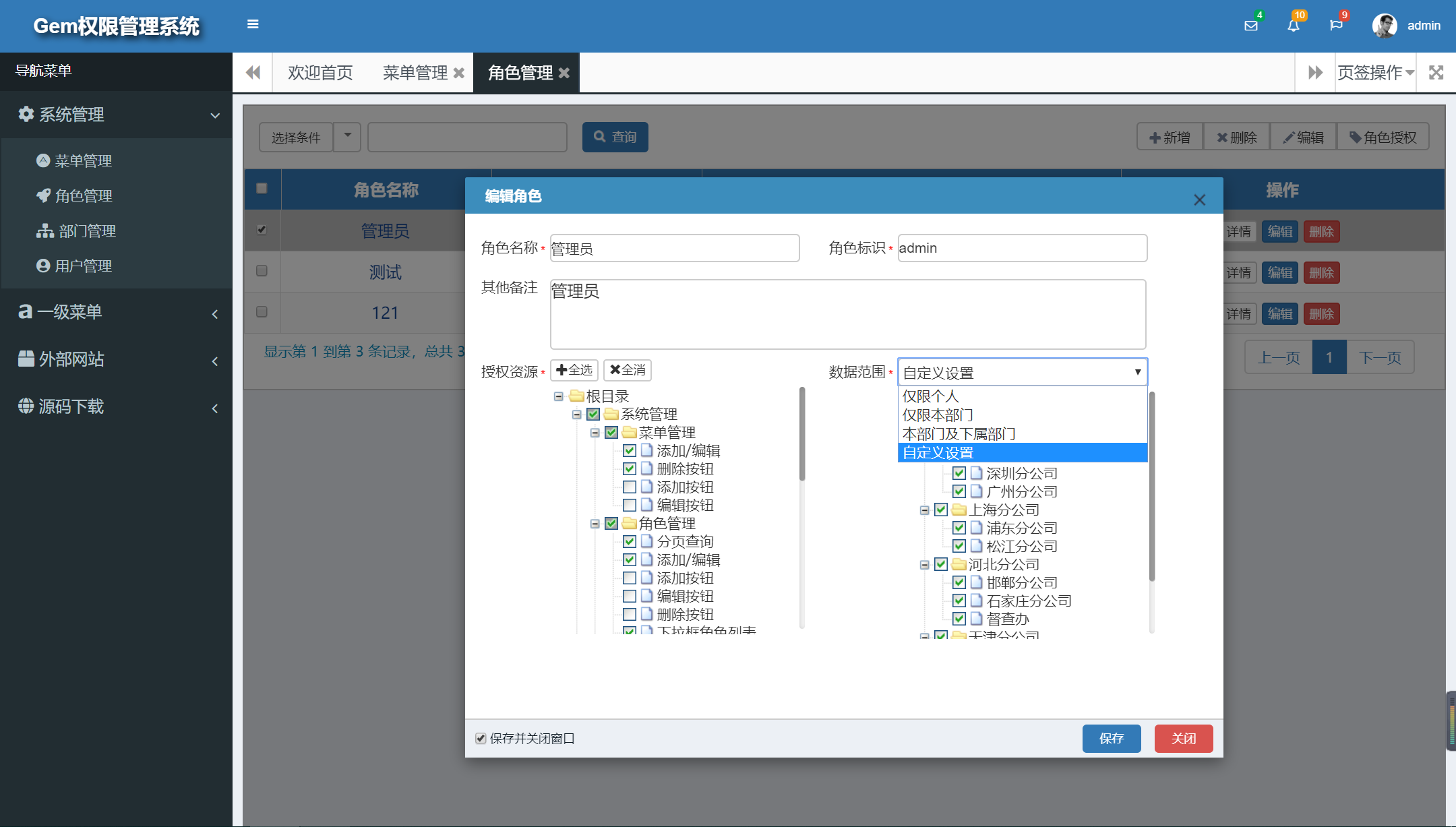Click the bell notification icon showing 10

pos(1294,27)
